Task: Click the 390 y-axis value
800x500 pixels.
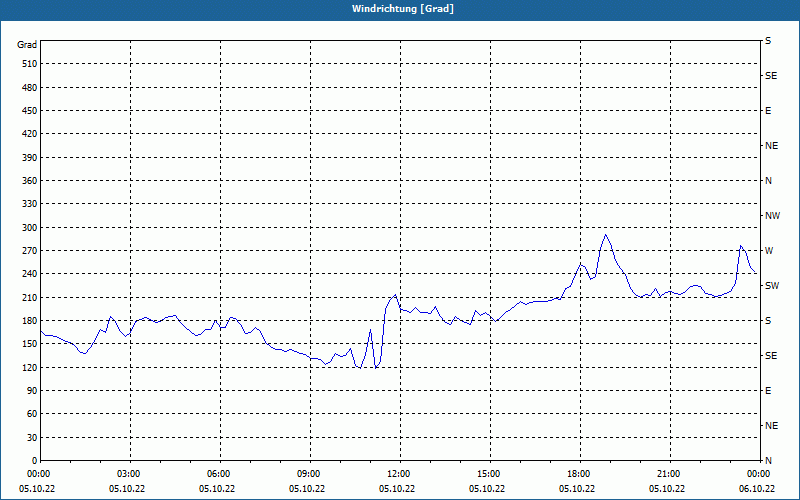Action: click(30, 158)
